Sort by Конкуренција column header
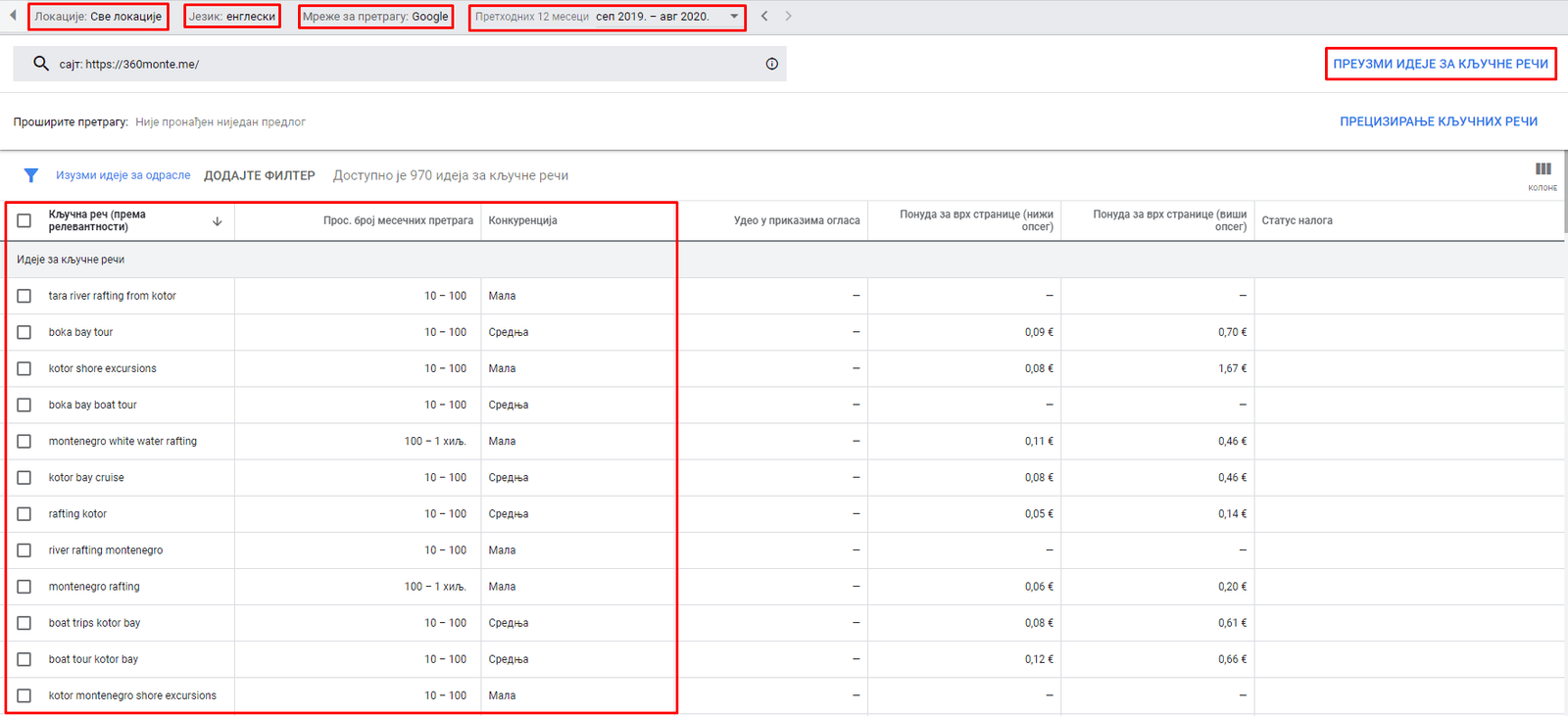Screen dimensions: 1568x716 click(523, 220)
